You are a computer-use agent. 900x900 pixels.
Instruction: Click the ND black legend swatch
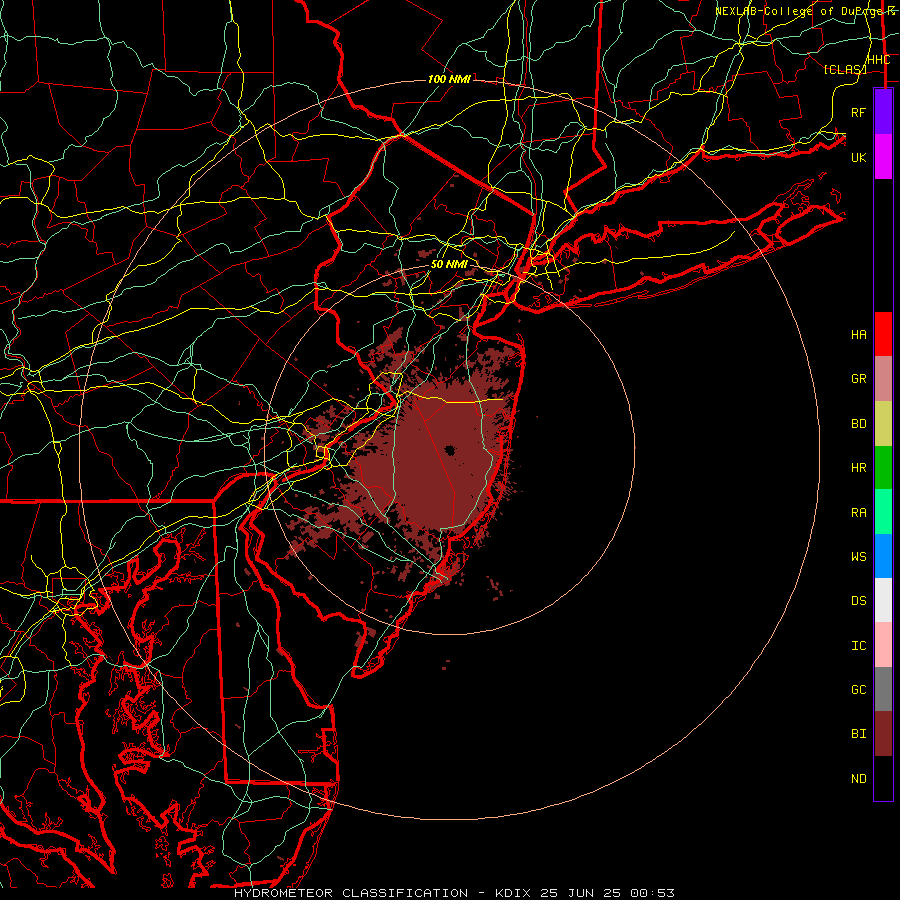pos(883,778)
